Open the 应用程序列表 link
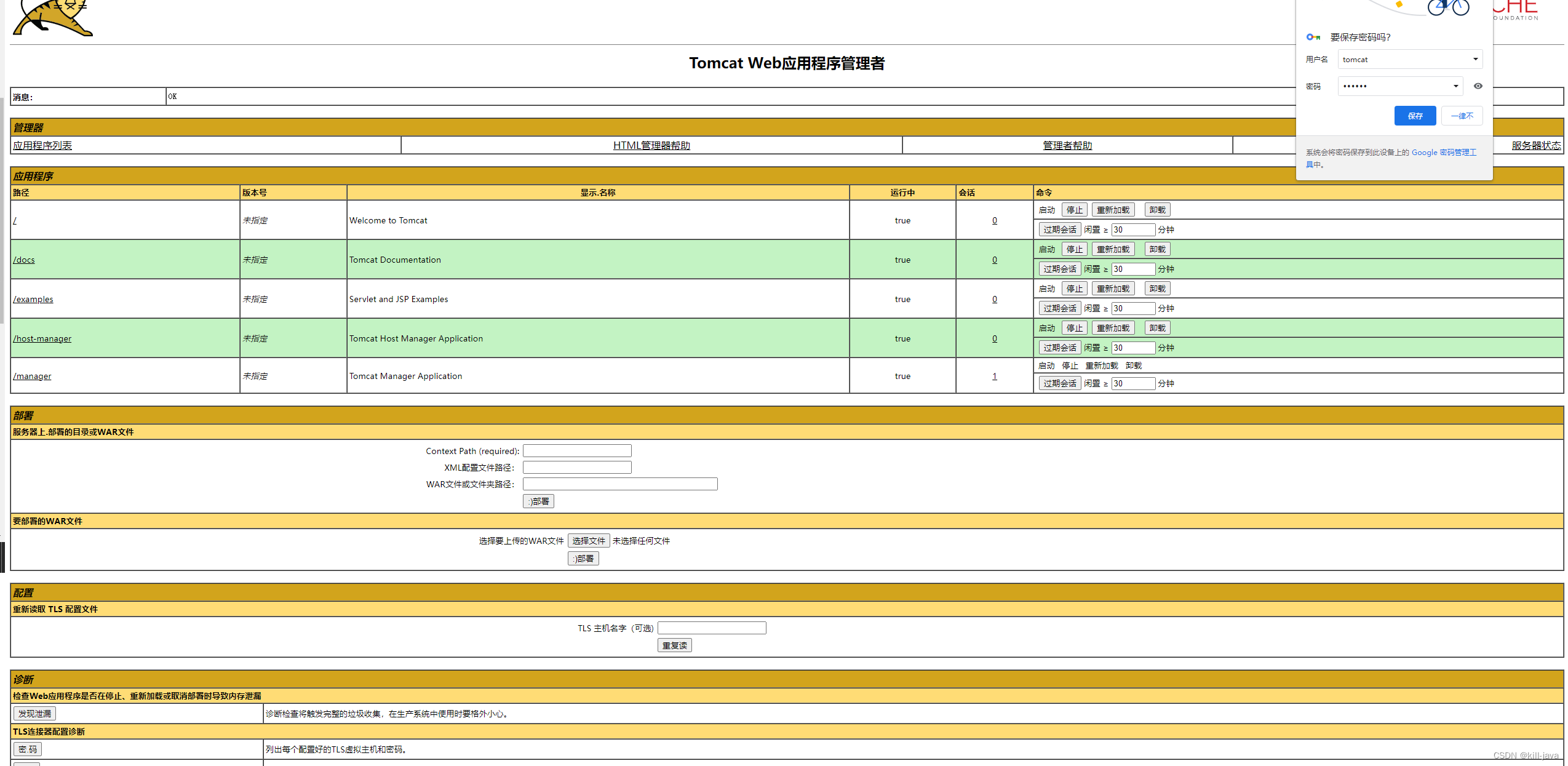Image resolution: width=1568 pixels, height=766 pixels. (x=42, y=145)
